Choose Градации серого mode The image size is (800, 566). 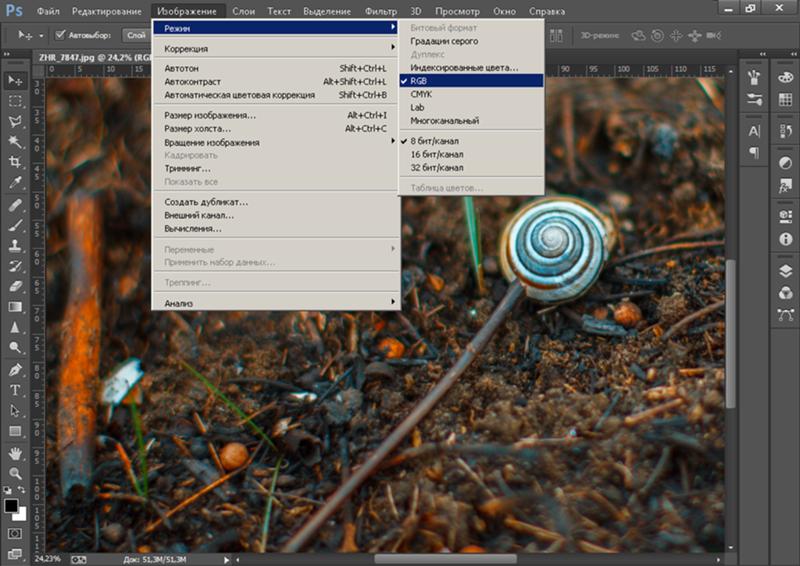pyautogui.click(x=471, y=41)
